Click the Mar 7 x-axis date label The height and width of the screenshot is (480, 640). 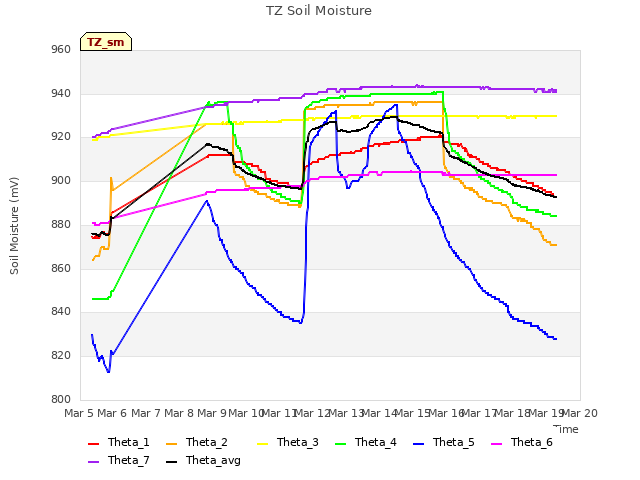click(x=146, y=413)
